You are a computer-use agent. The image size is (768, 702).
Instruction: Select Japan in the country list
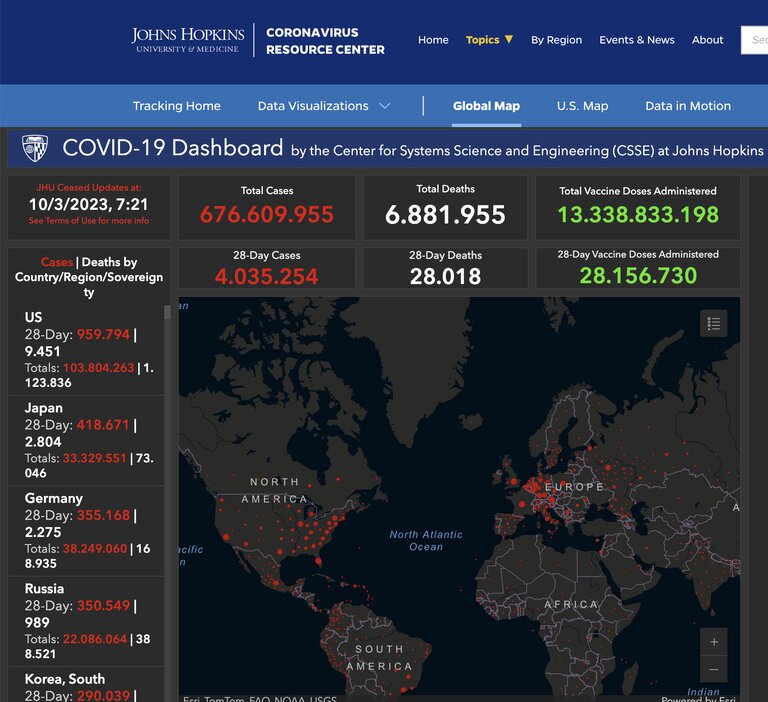coord(44,408)
